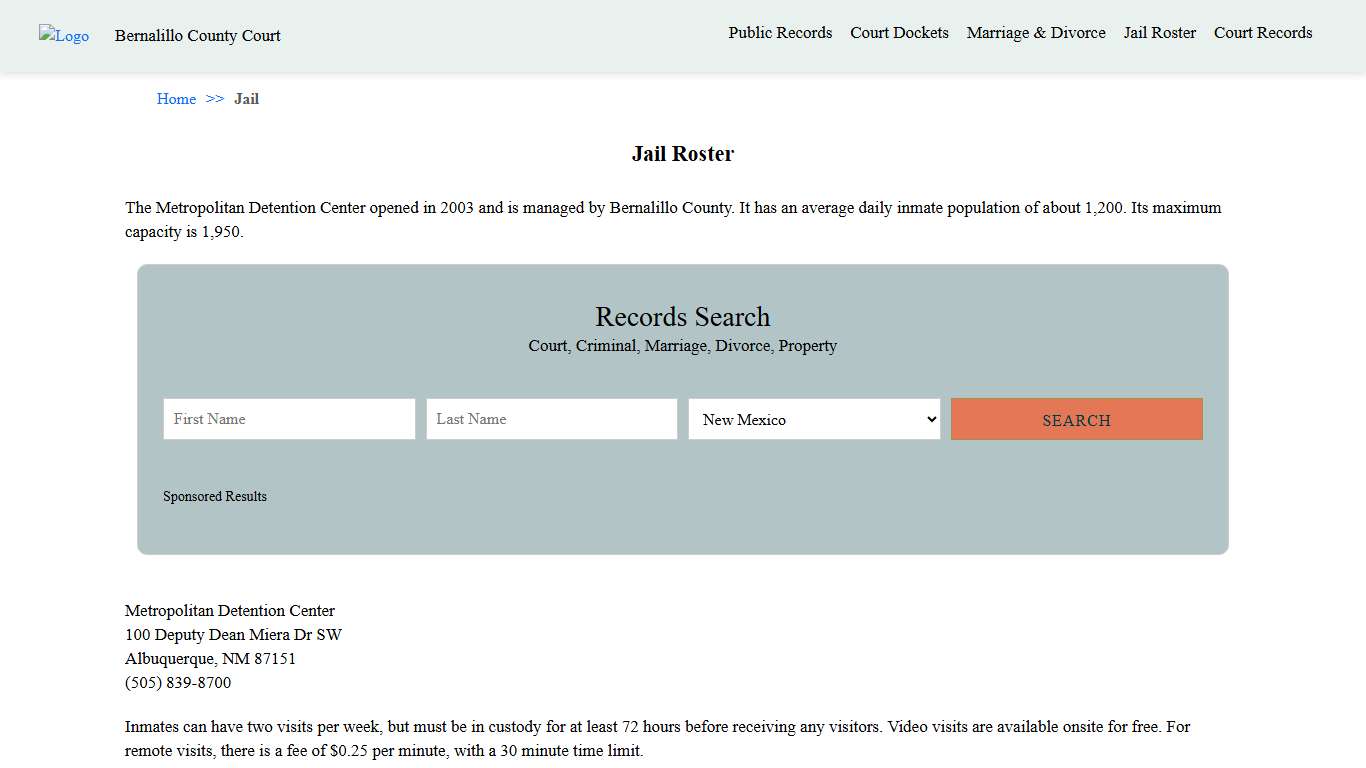Click the Jail Roster page heading
Image resolution: width=1366 pixels, height=768 pixels.
[682, 153]
